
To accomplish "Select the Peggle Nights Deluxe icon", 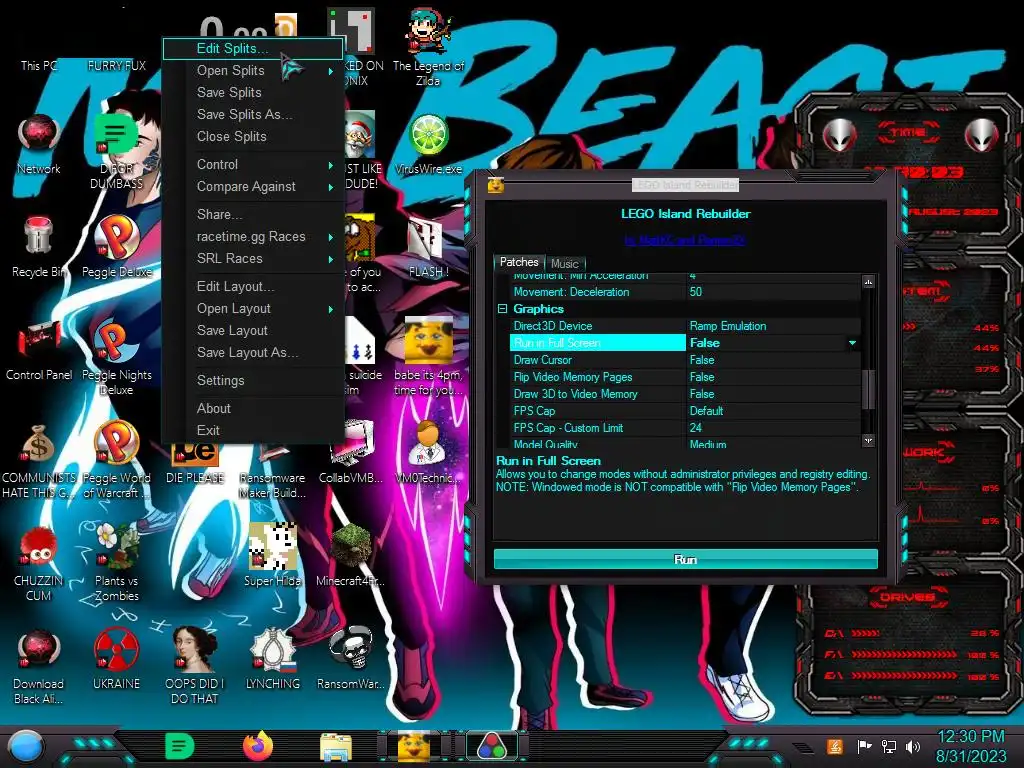I will pyautogui.click(x=116, y=357).
